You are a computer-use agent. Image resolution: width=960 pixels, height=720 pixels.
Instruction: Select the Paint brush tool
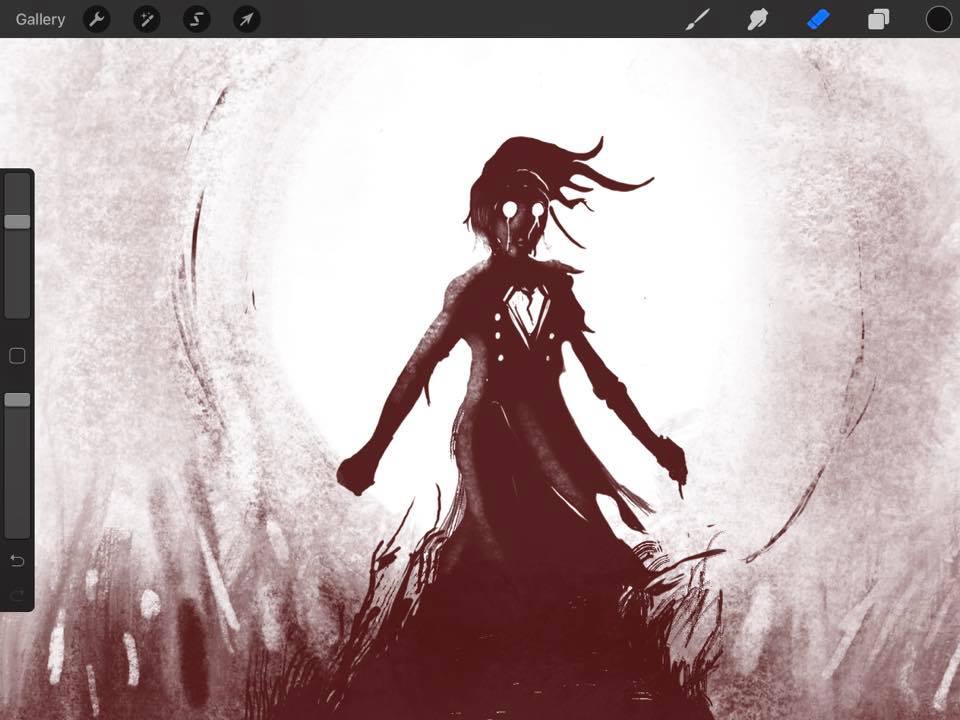[x=698, y=20]
